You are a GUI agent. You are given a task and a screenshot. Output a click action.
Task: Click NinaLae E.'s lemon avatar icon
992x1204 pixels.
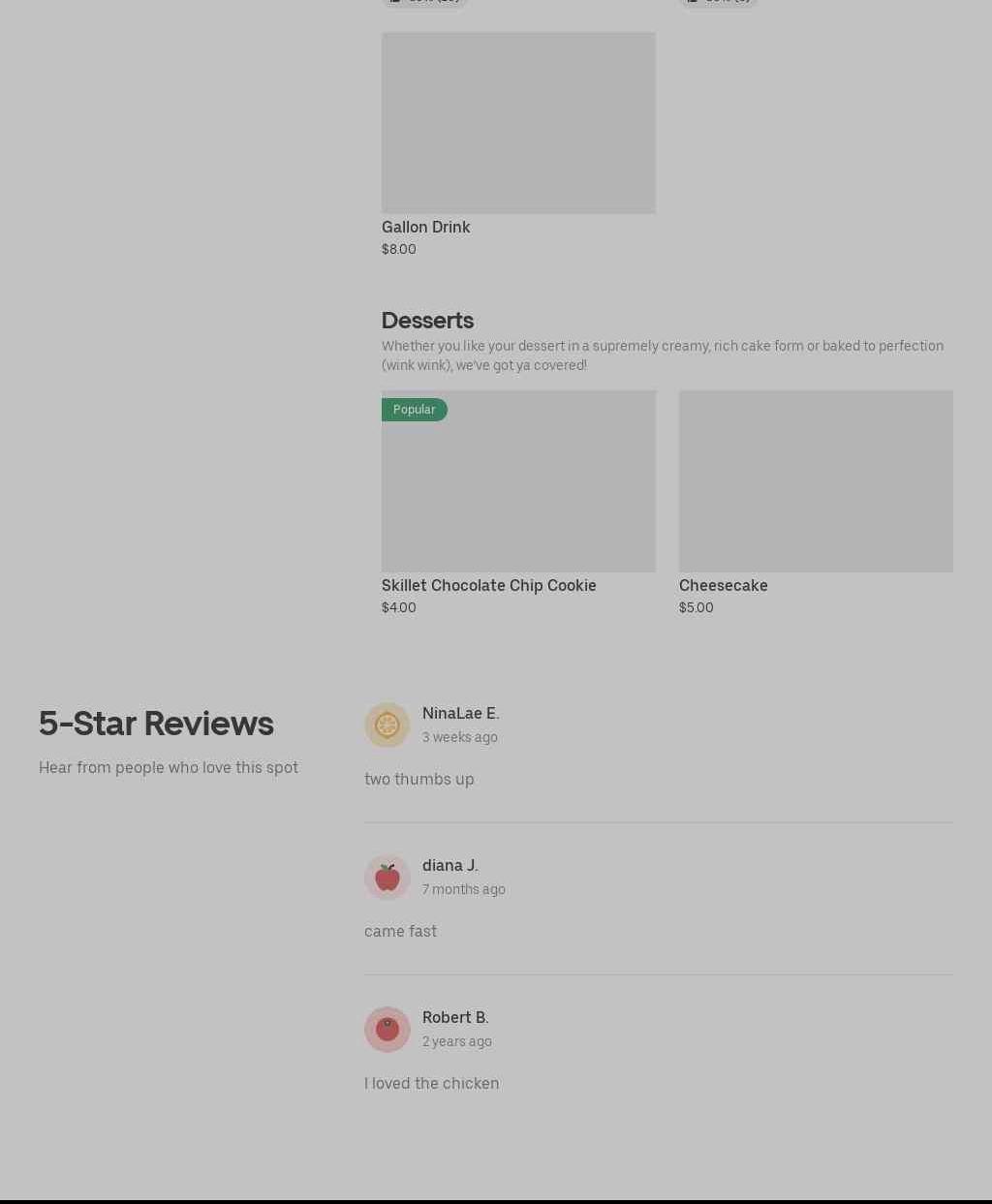point(387,725)
